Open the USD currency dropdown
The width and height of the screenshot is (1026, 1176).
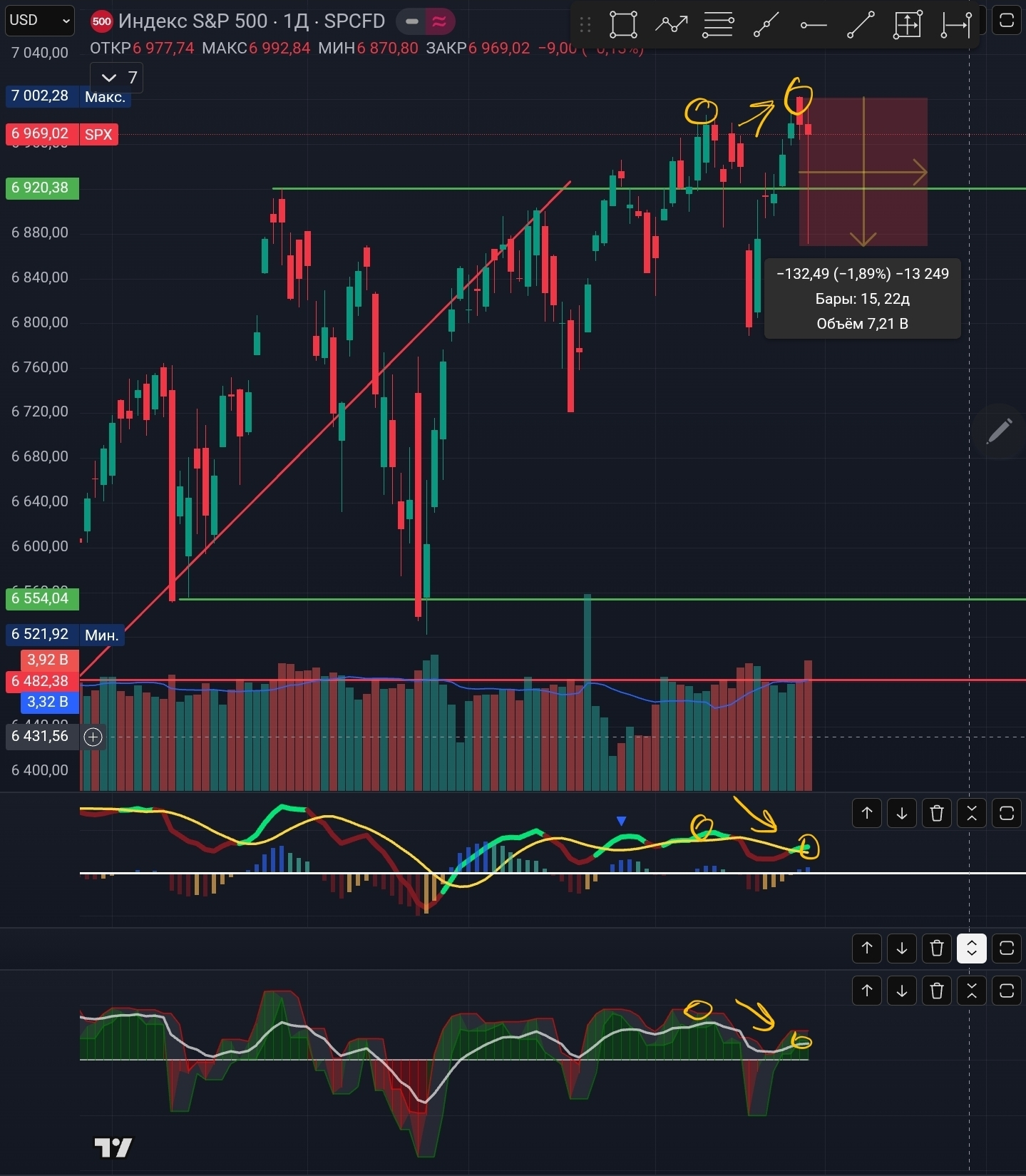pyautogui.click(x=39, y=21)
